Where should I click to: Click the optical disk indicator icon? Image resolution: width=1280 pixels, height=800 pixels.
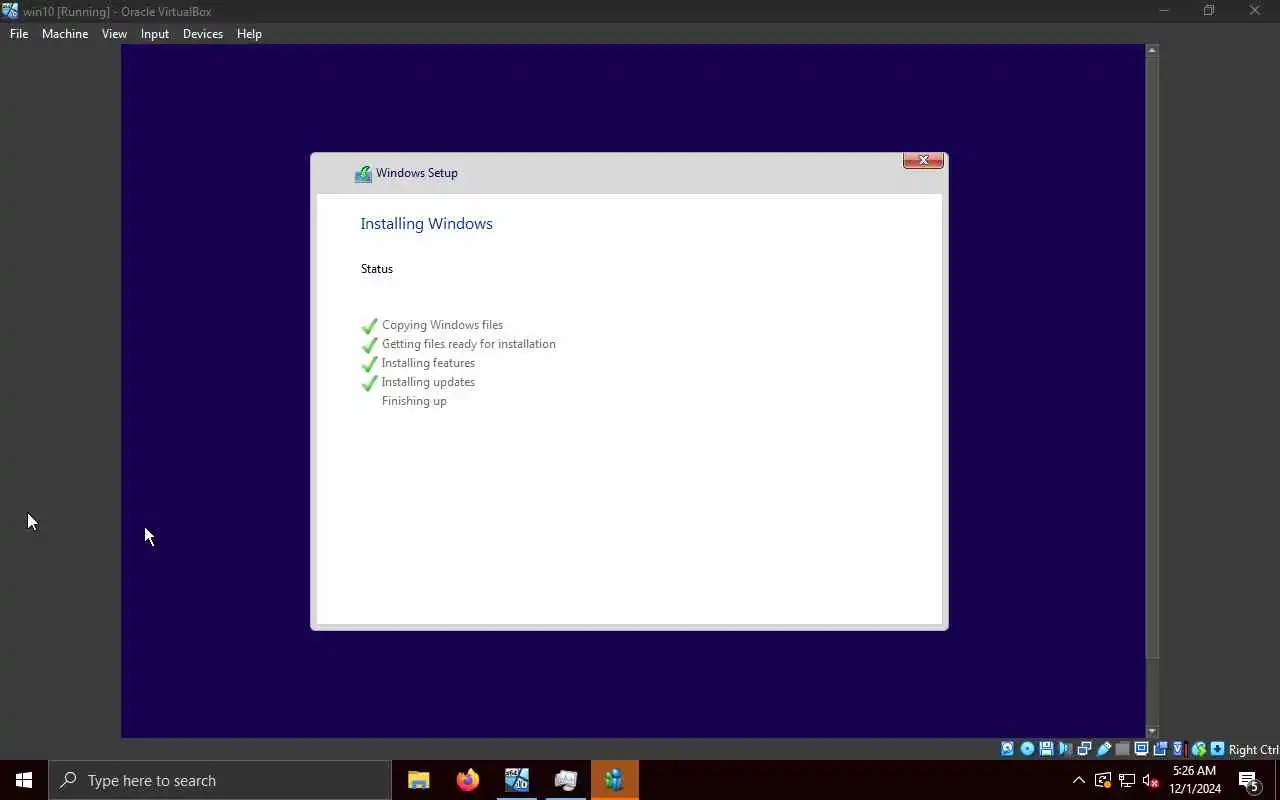point(1027,749)
